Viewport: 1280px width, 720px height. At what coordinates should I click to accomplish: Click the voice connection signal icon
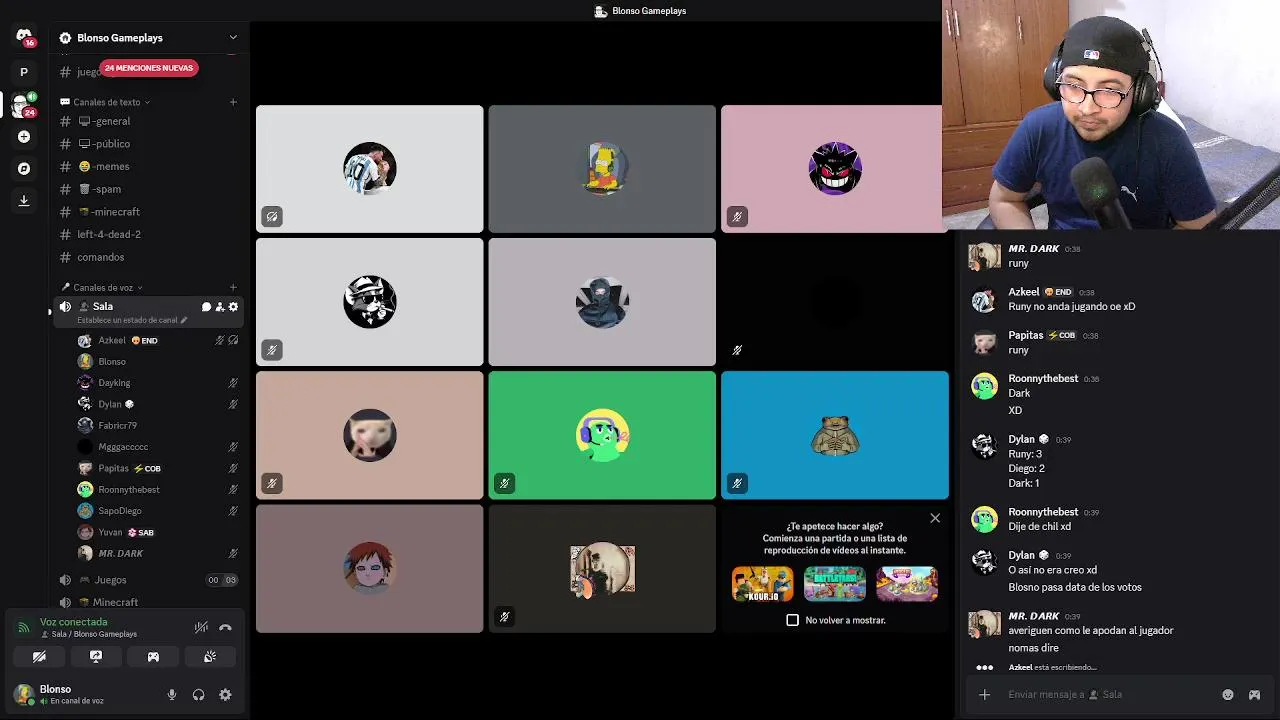[x=24, y=627]
